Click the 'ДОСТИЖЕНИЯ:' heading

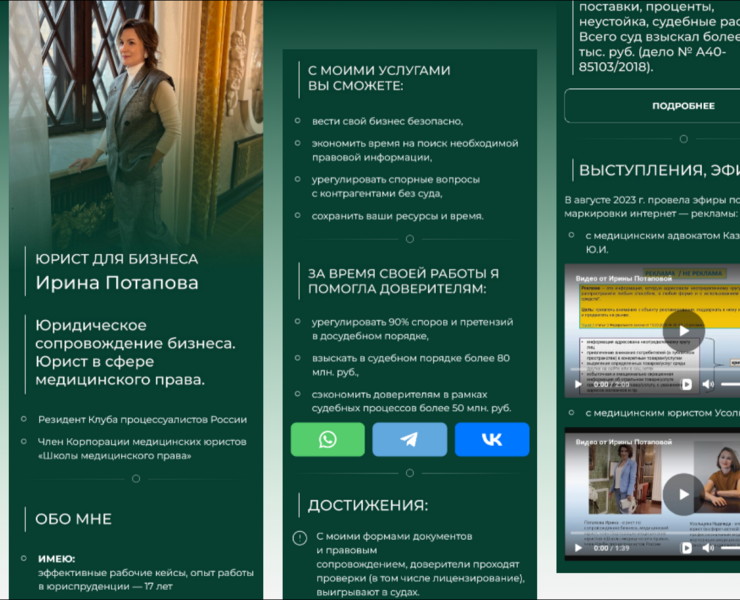point(368,506)
